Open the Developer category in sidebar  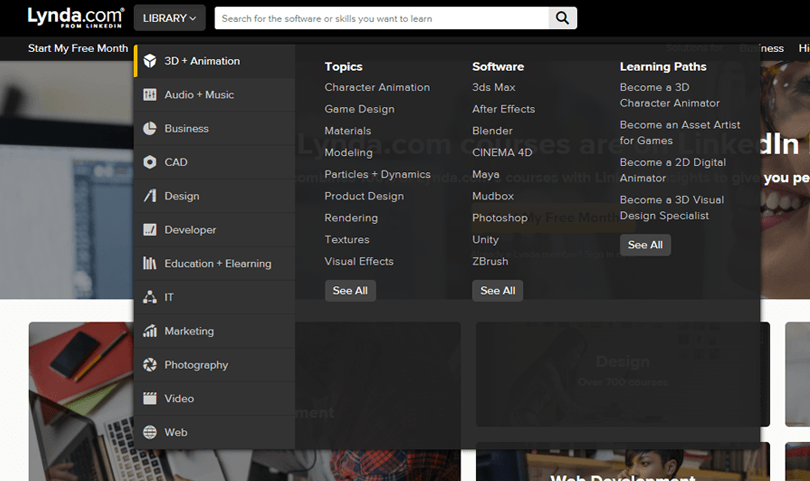pos(190,230)
